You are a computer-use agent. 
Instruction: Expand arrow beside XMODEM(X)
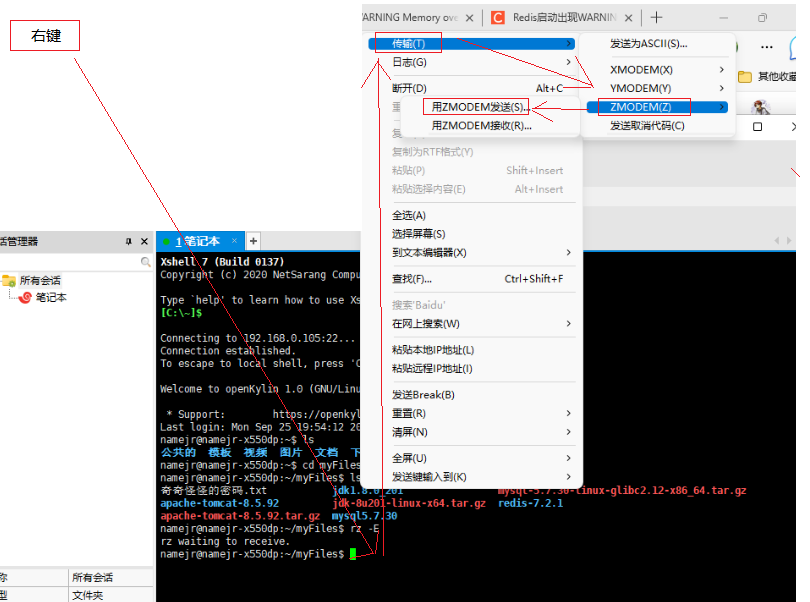coord(722,70)
